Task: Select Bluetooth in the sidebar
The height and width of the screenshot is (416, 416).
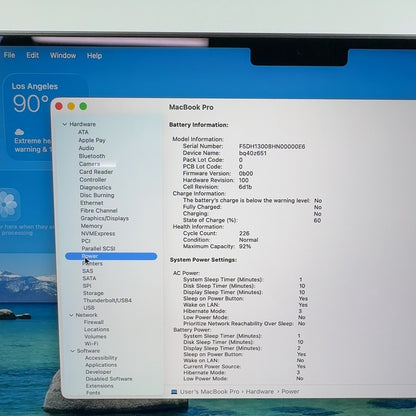Action: point(92,156)
